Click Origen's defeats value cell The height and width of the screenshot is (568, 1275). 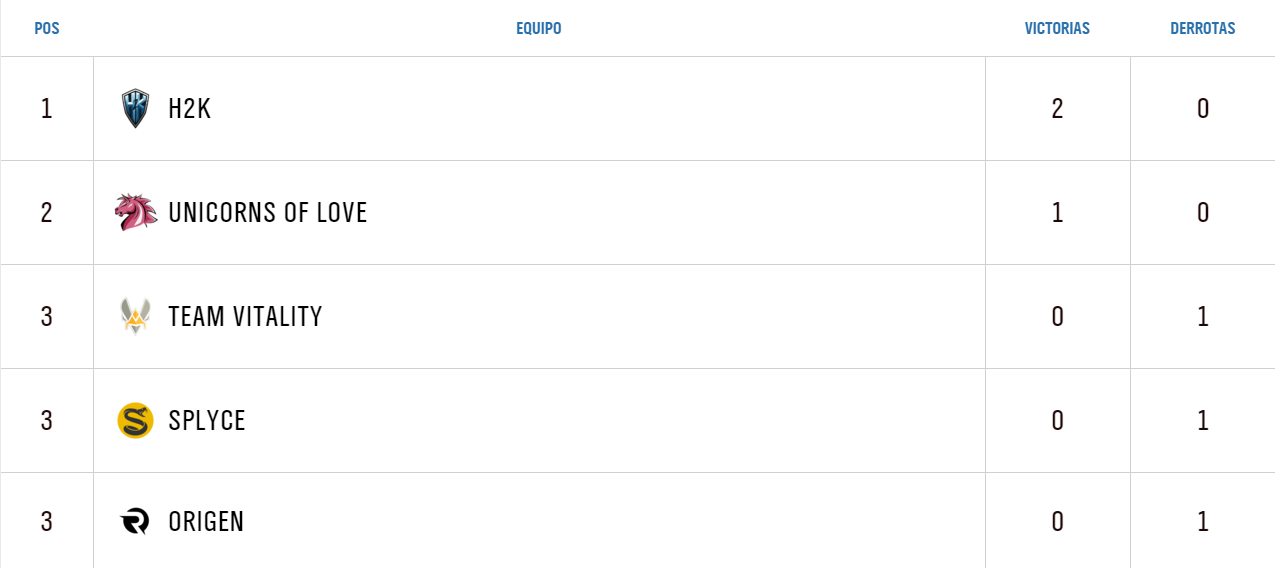click(1203, 522)
